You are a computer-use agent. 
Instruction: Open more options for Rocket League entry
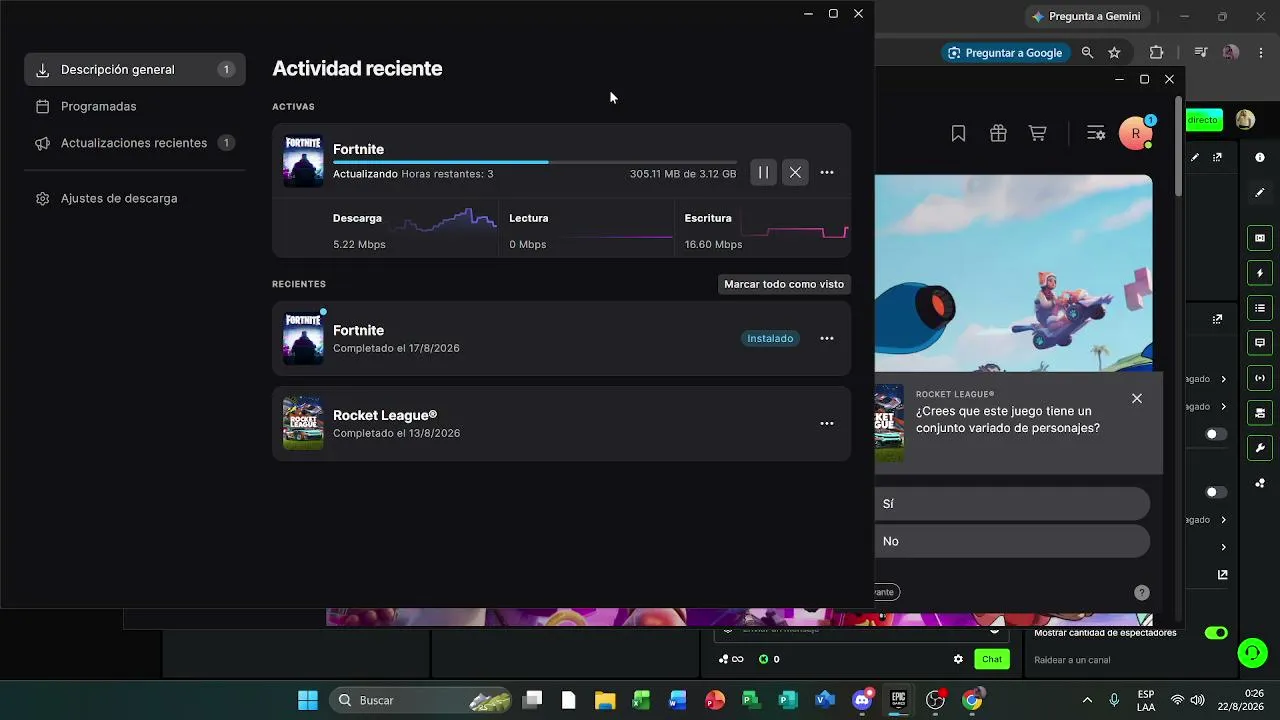[x=827, y=424]
